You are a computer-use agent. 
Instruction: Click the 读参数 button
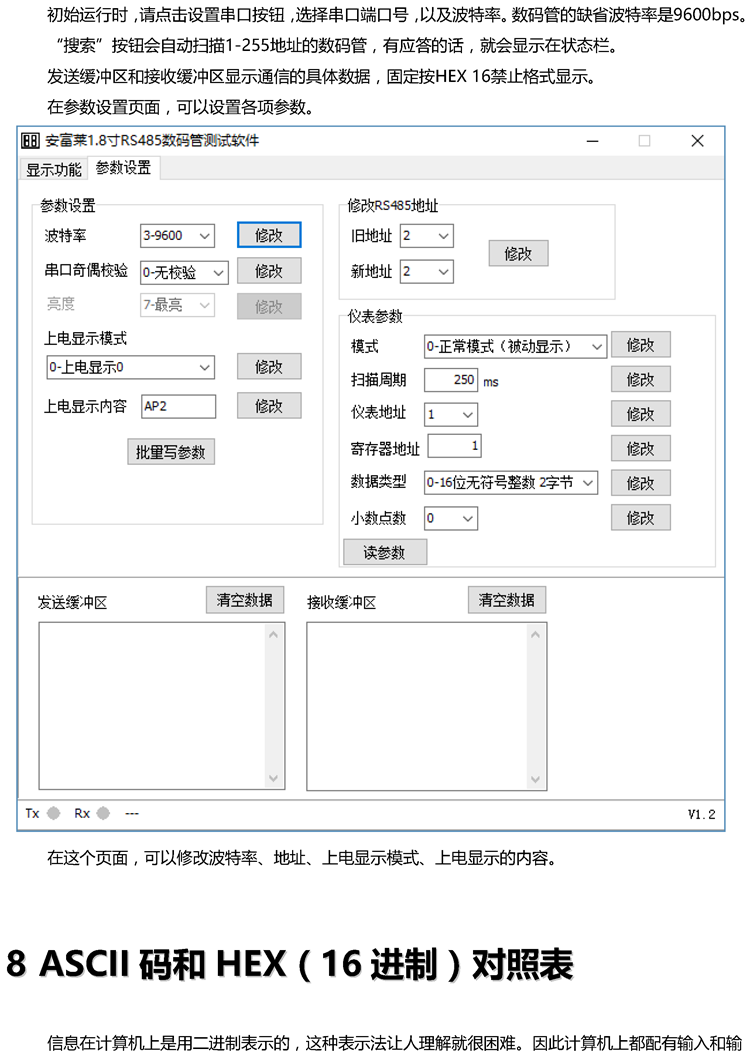coord(384,552)
